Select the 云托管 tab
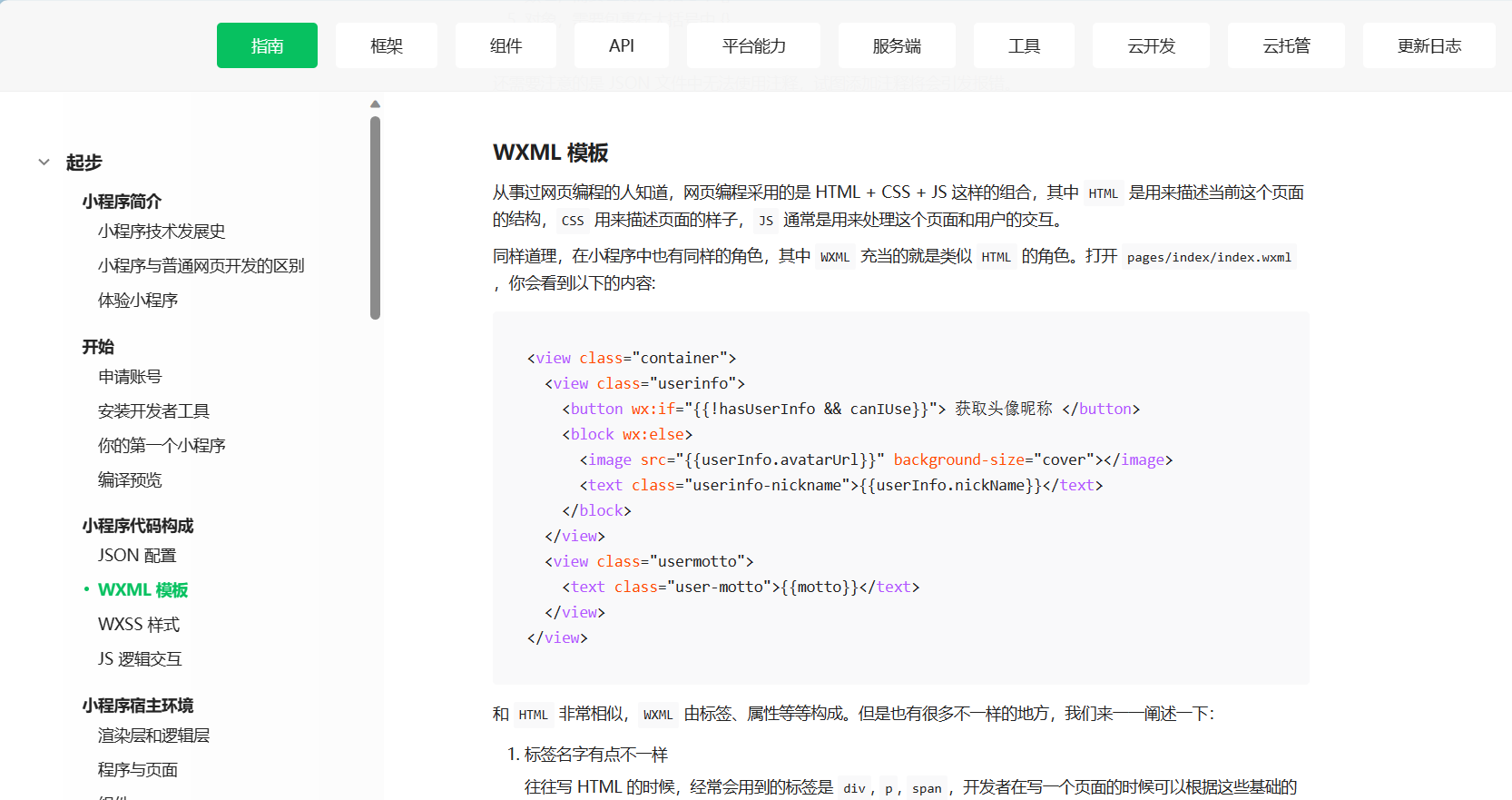 click(x=1286, y=45)
